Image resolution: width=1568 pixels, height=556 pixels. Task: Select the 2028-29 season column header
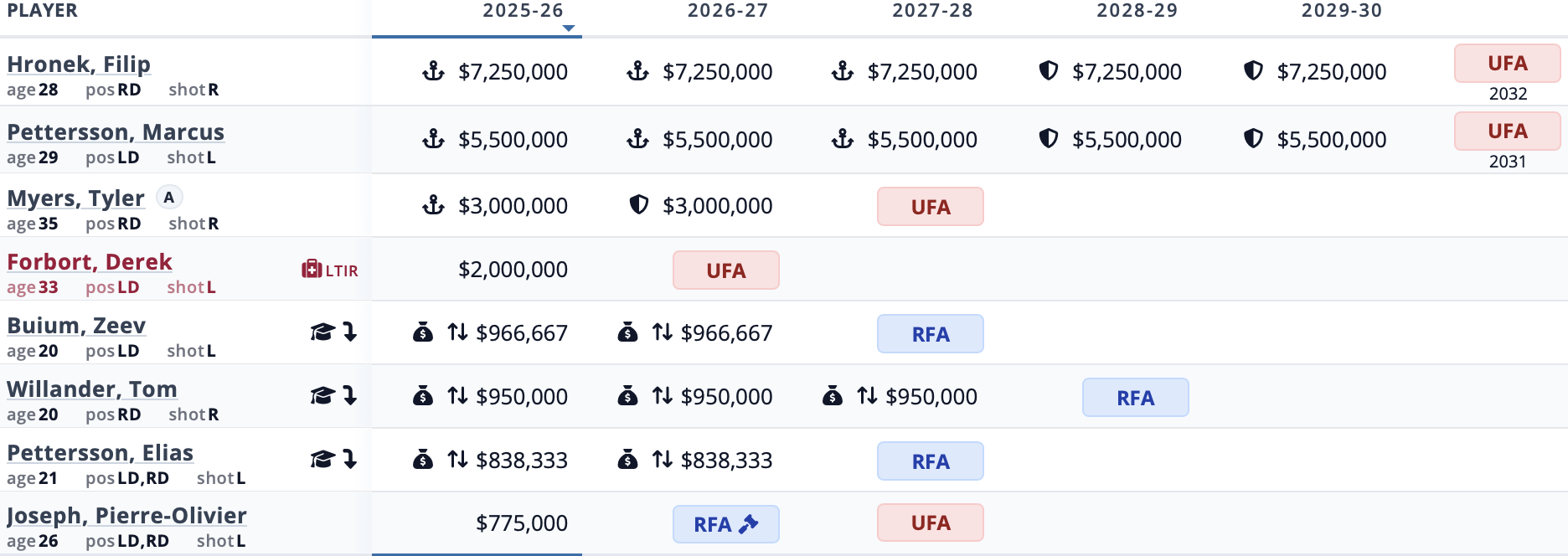point(1137,11)
